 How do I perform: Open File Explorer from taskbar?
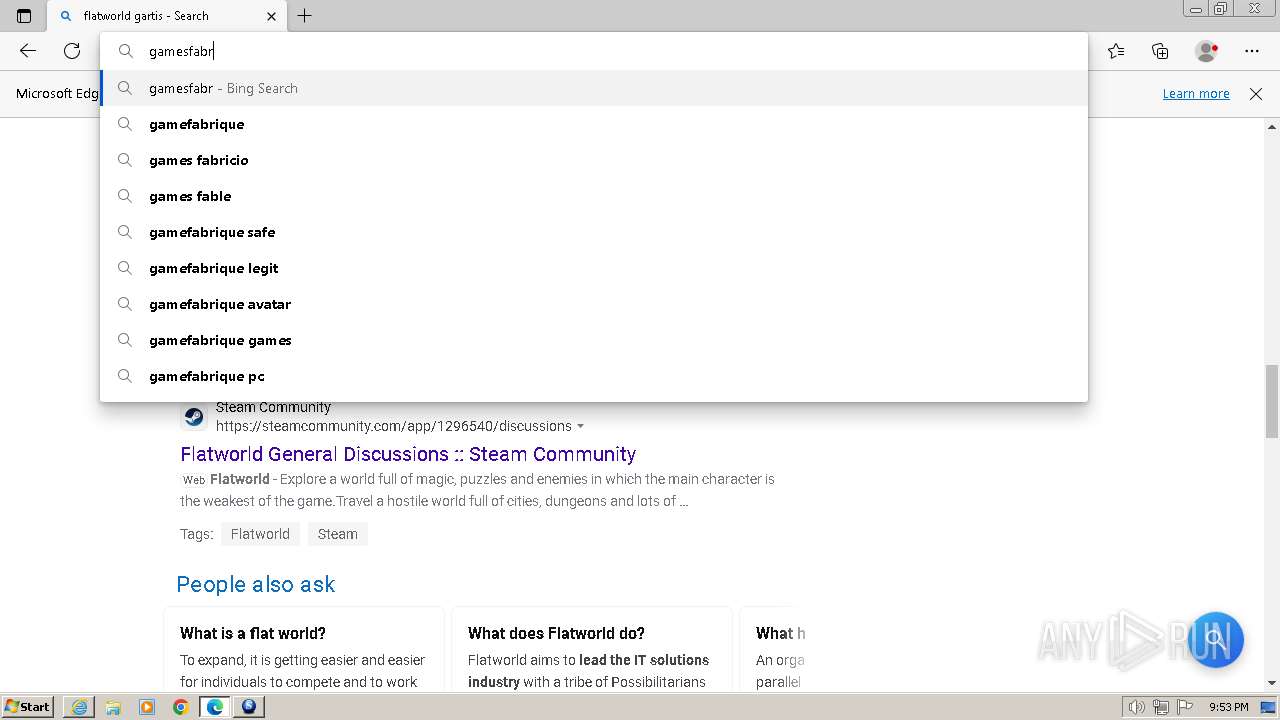pos(113,707)
